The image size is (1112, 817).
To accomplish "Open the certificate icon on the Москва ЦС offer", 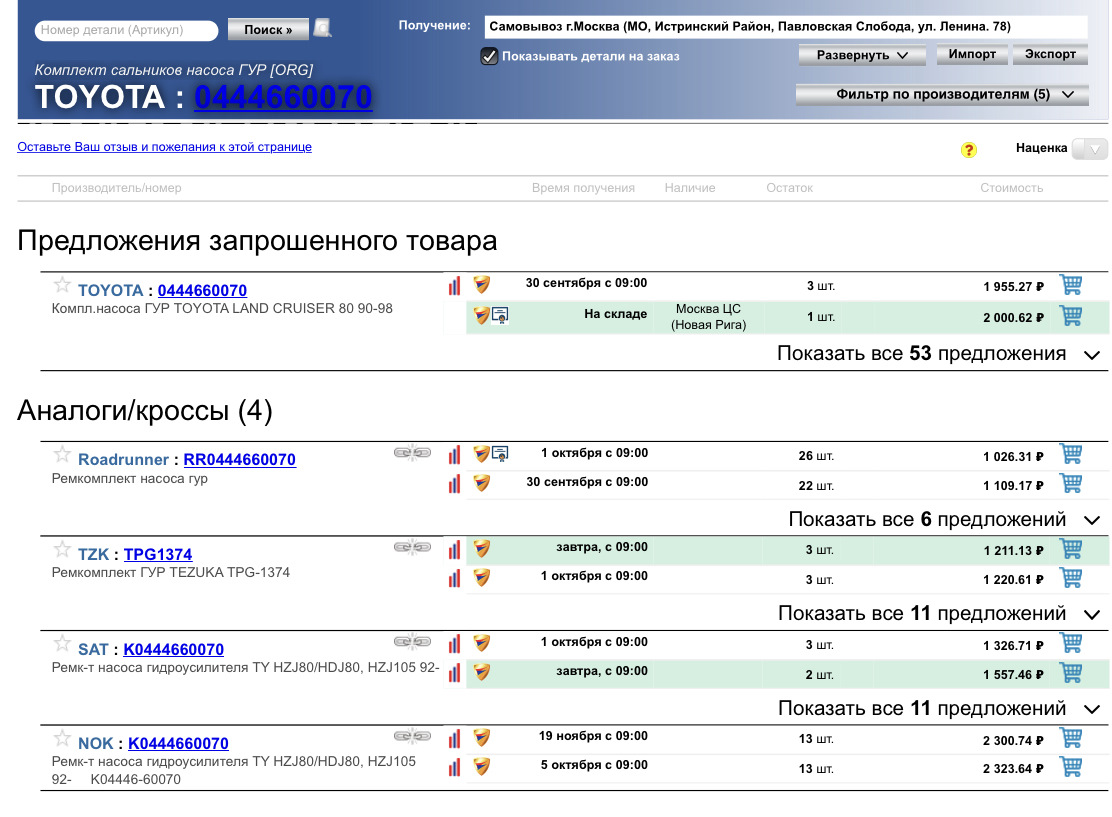I will (497, 316).
